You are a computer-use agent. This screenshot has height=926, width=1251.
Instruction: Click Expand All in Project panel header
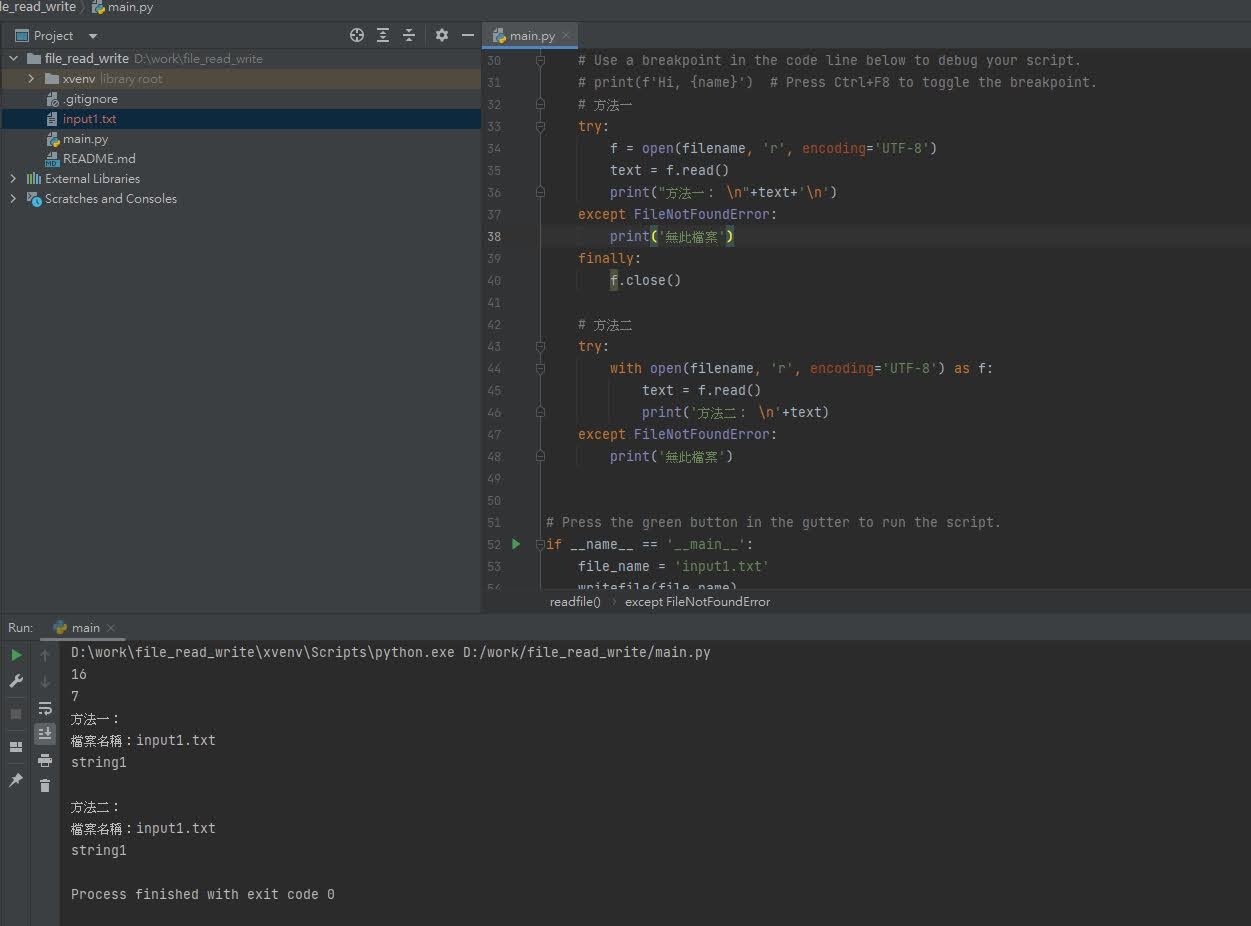pos(383,35)
